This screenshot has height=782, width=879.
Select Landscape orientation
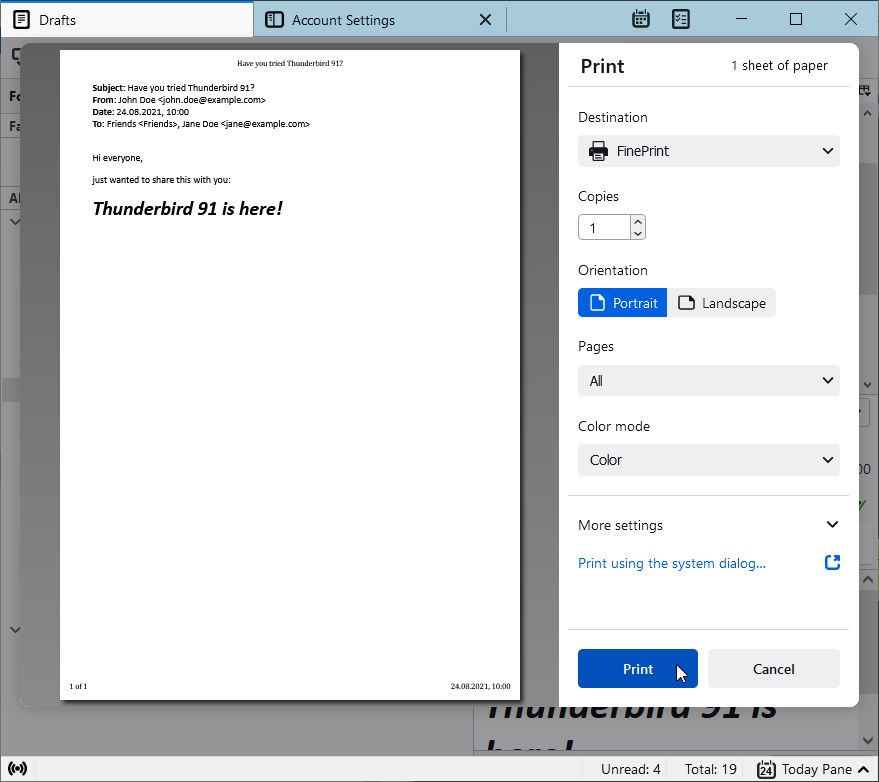click(721, 303)
